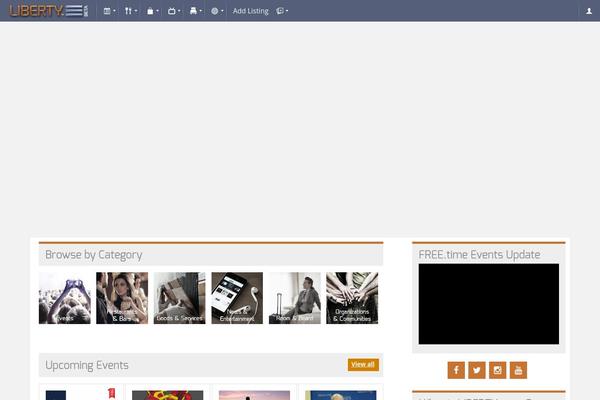The image size is (600, 400).
Task: Open the YouTube social channel
Action: [518, 370]
